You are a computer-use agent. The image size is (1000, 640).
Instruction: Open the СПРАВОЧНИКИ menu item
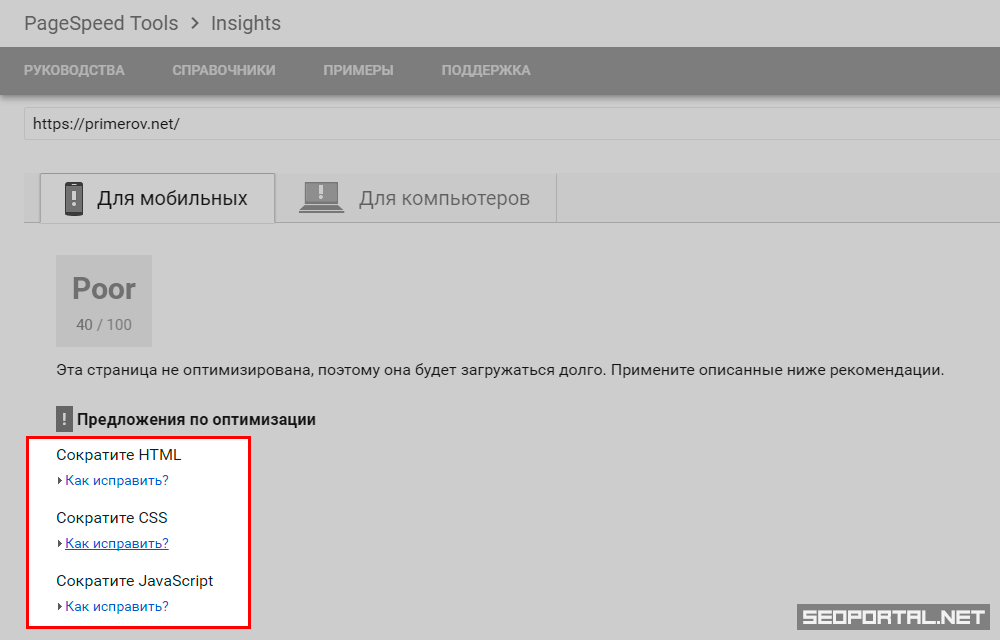coord(223,70)
